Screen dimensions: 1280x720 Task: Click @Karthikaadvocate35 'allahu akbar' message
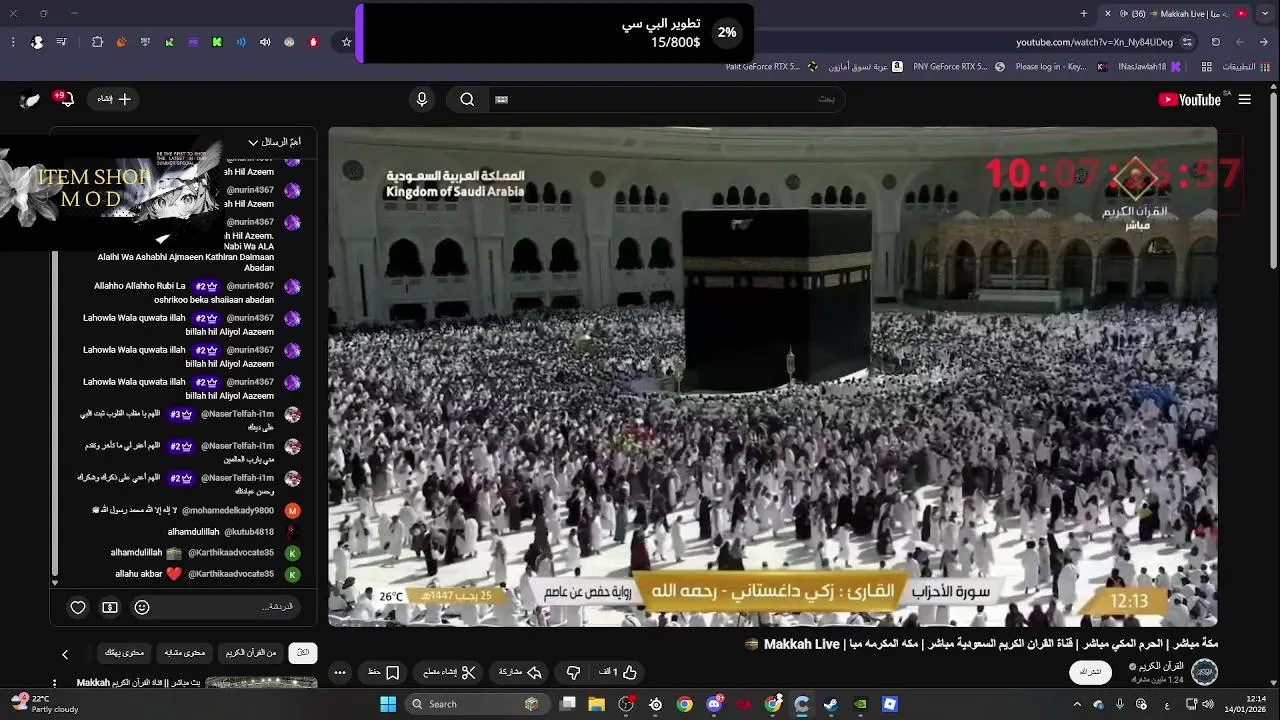click(194, 574)
